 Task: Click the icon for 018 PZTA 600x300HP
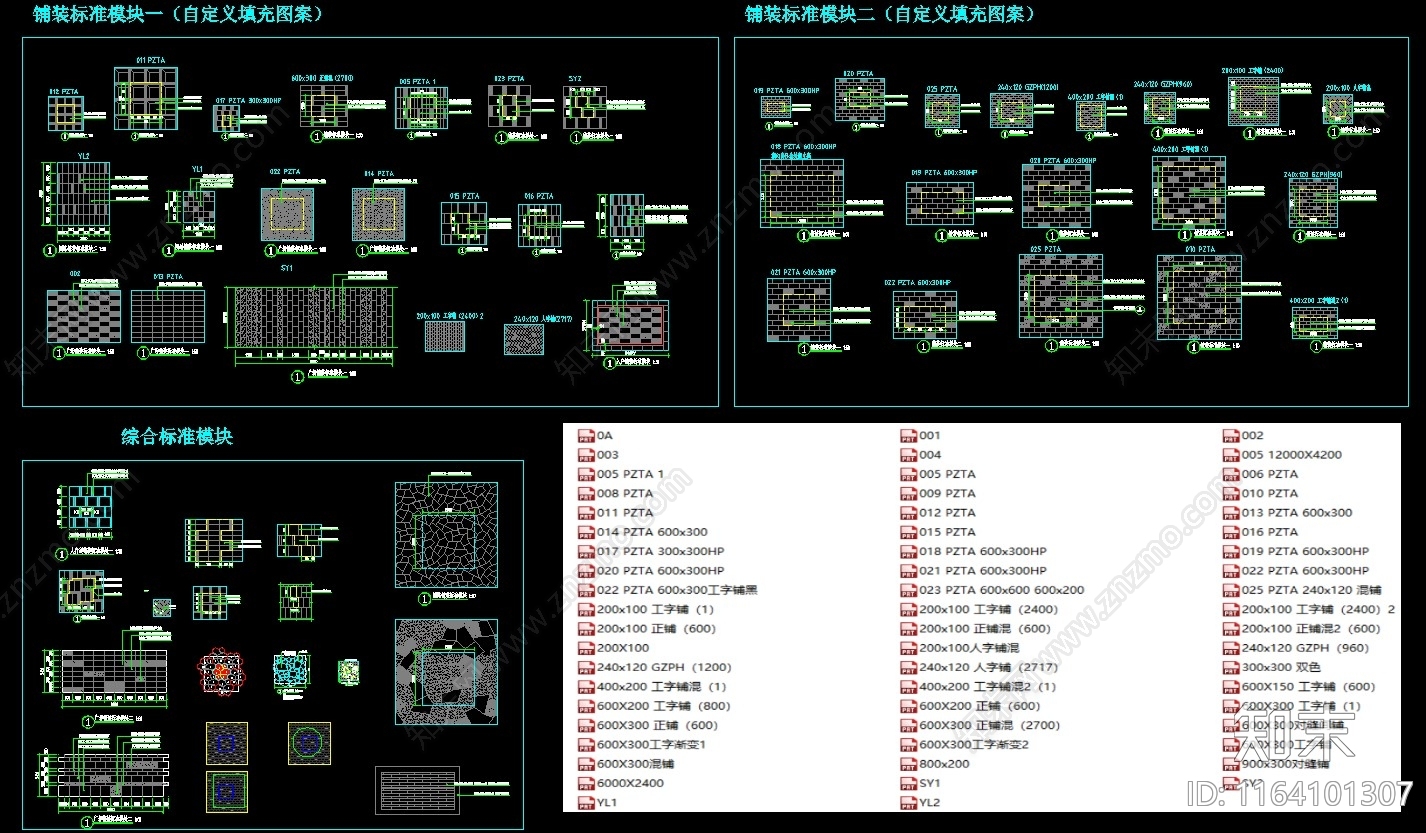point(908,552)
